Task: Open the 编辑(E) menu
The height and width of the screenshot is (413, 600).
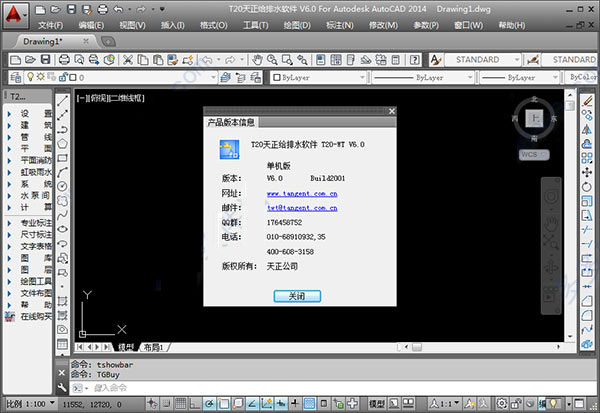Action: coord(91,25)
